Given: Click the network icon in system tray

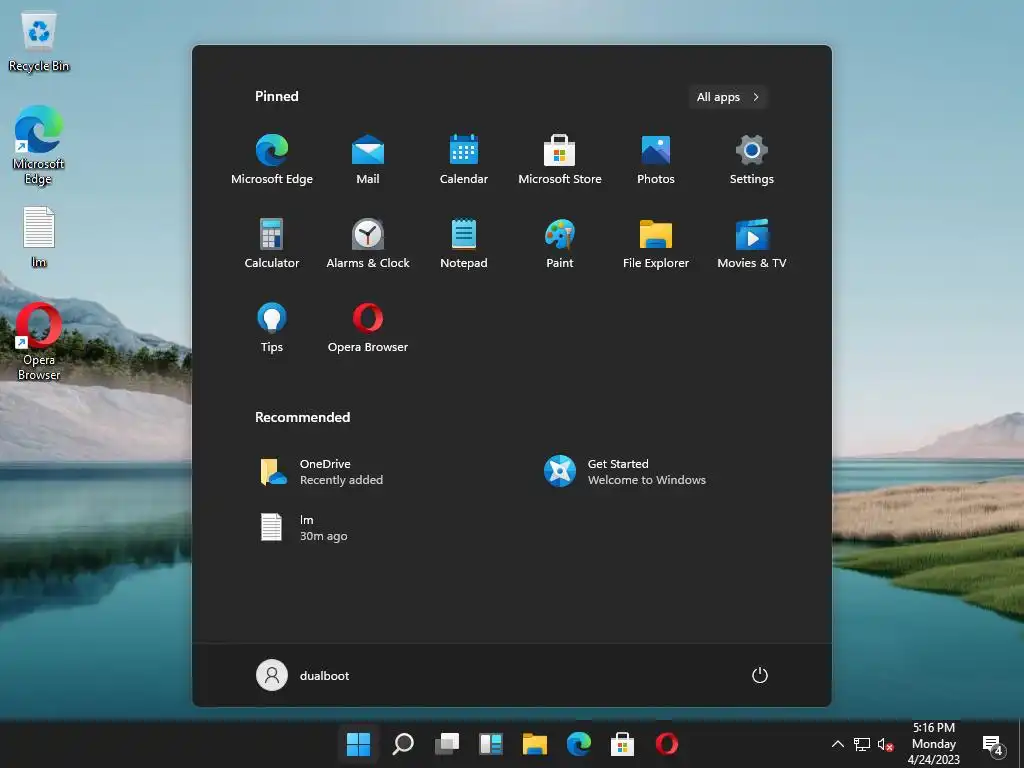Looking at the screenshot, I should pos(862,744).
